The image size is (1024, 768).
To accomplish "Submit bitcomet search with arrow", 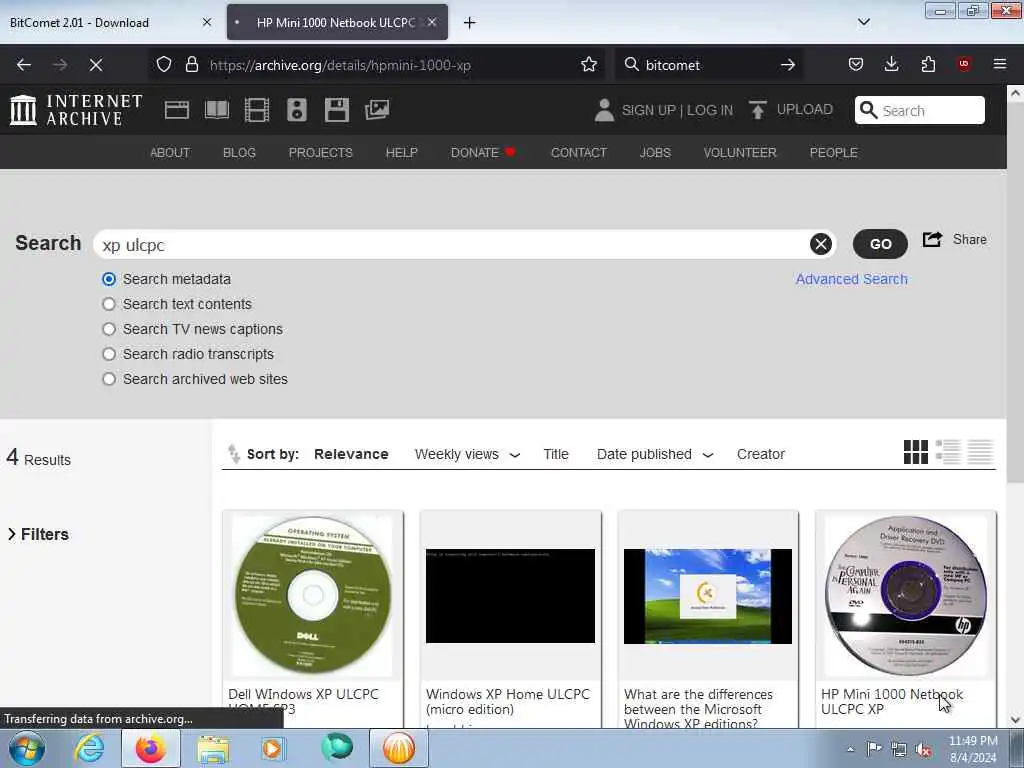I will (788, 65).
